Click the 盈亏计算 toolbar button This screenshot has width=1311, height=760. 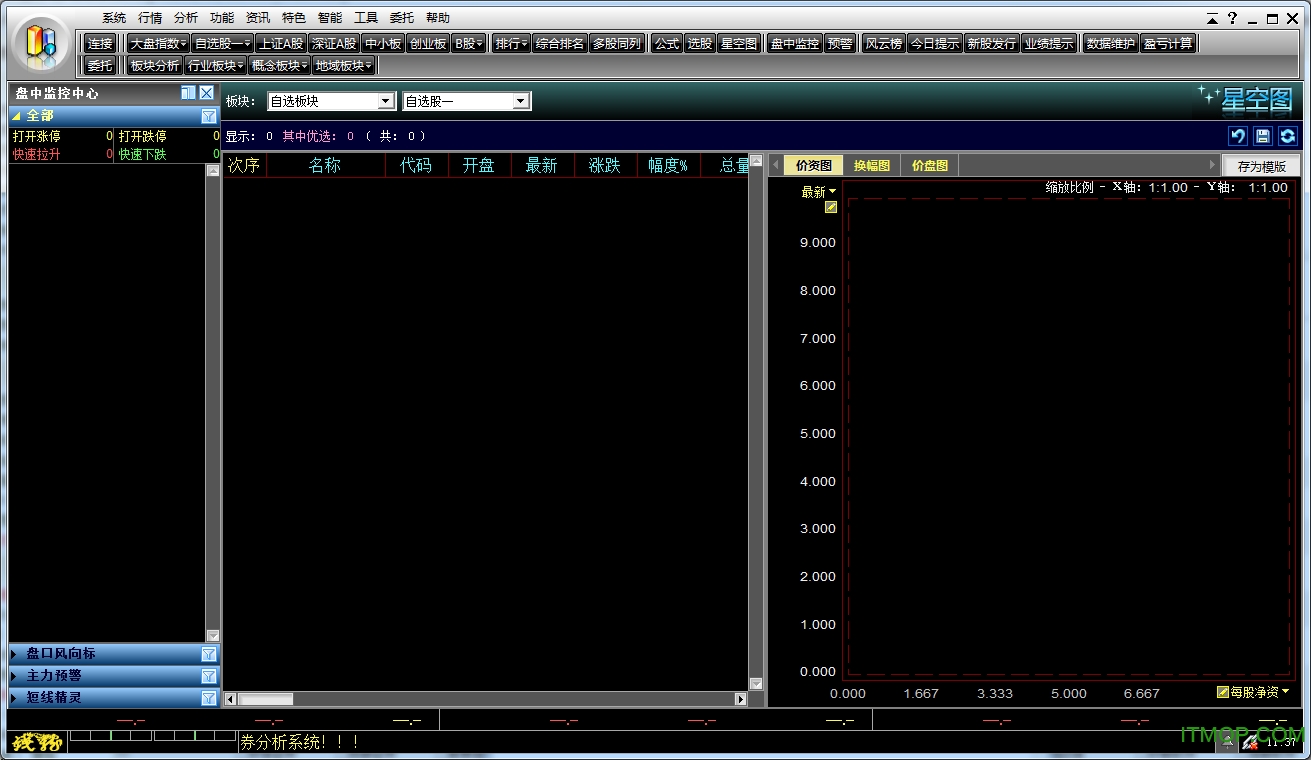pyautogui.click(x=1168, y=43)
